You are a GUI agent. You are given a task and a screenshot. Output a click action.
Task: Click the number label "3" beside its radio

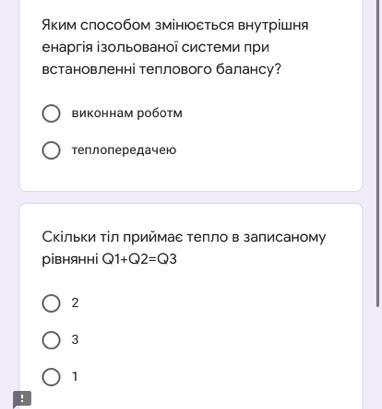pyautogui.click(x=75, y=340)
